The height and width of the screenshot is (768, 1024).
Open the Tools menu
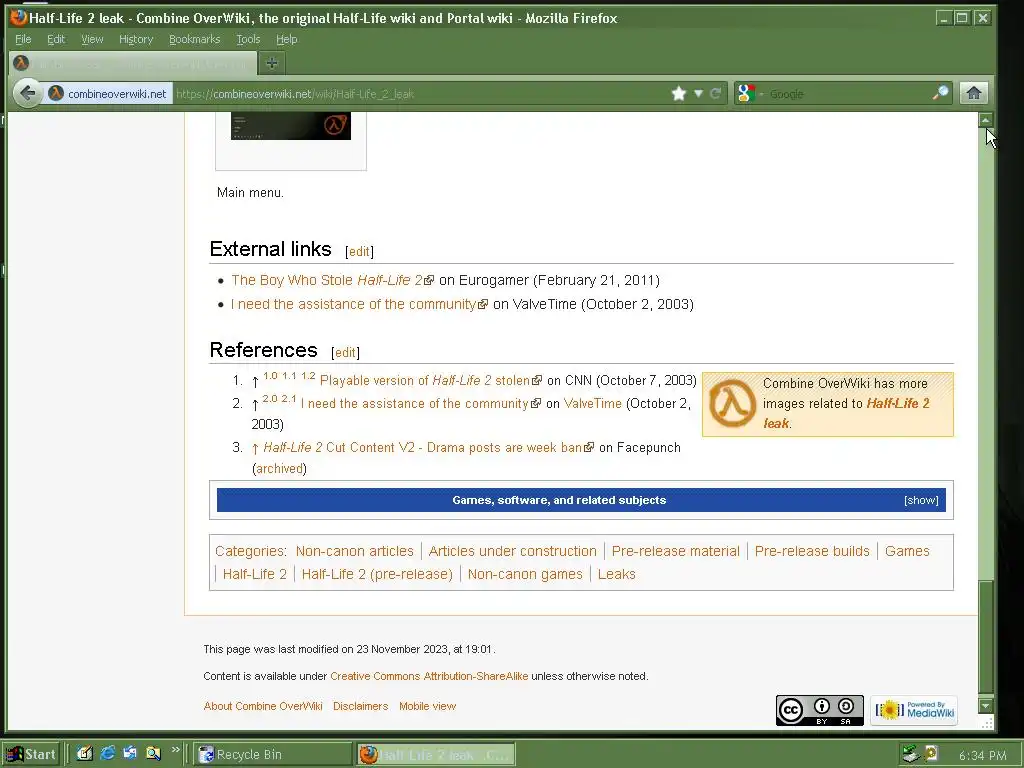pyautogui.click(x=248, y=39)
